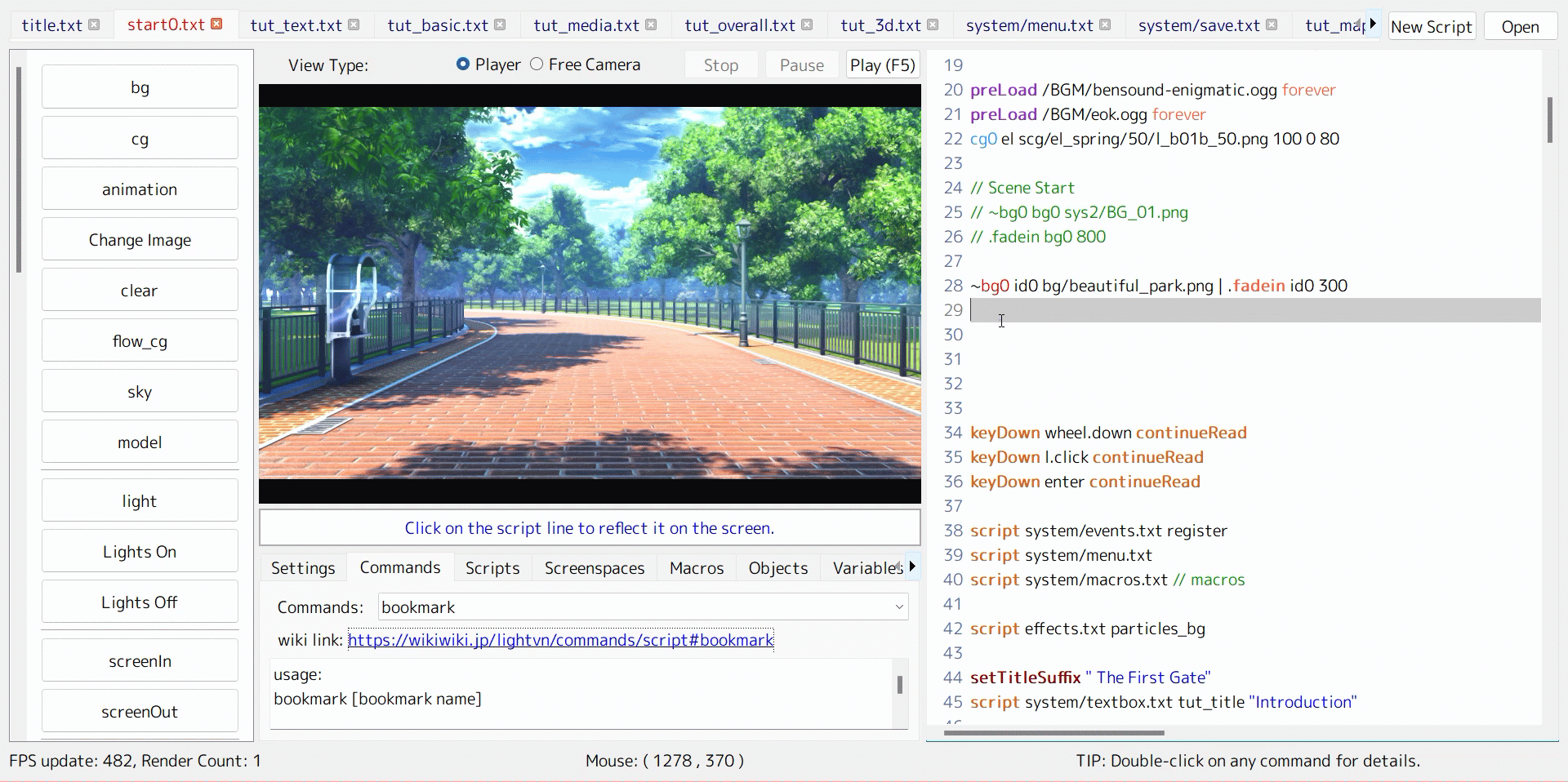Click line 44 setTitleSuffix command
Screen dimensions: 1568x782
coord(1090,678)
